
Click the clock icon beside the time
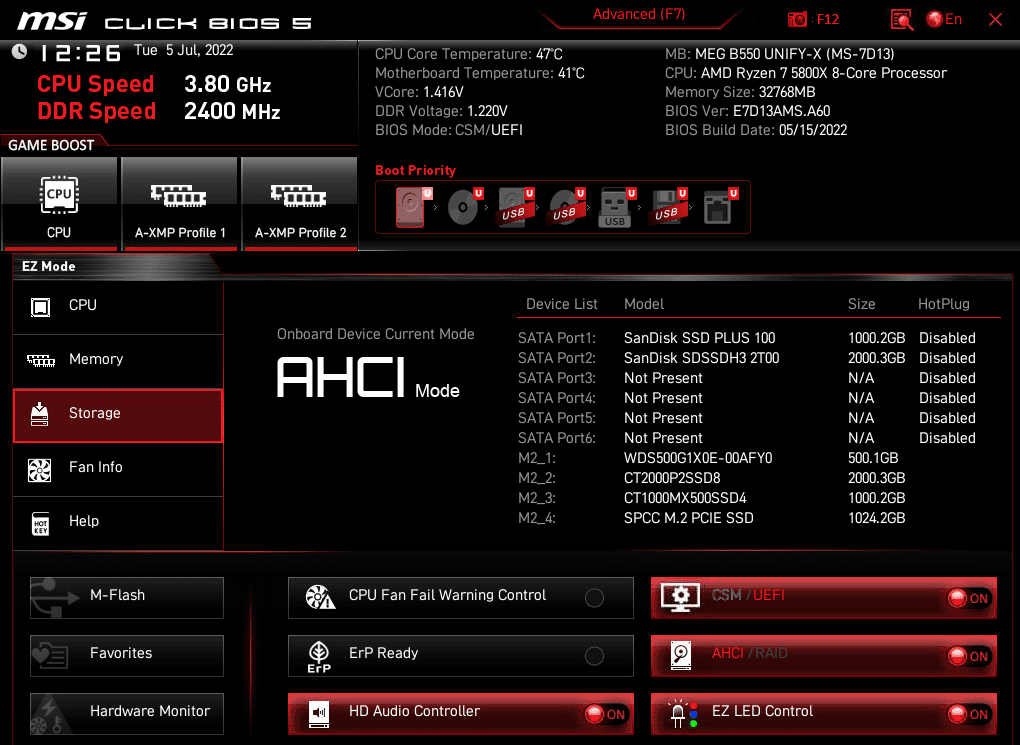click(20, 51)
